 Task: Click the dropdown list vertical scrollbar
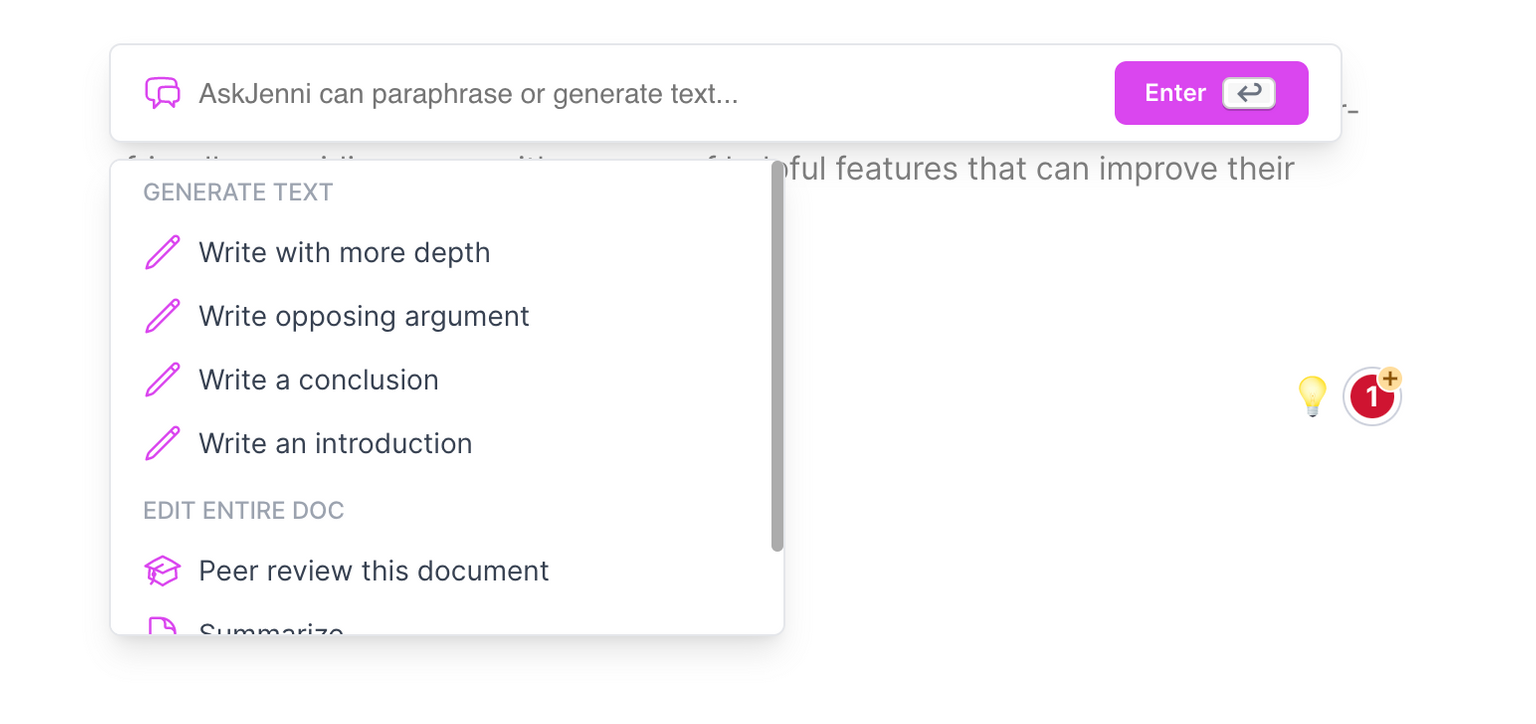(777, 357)
